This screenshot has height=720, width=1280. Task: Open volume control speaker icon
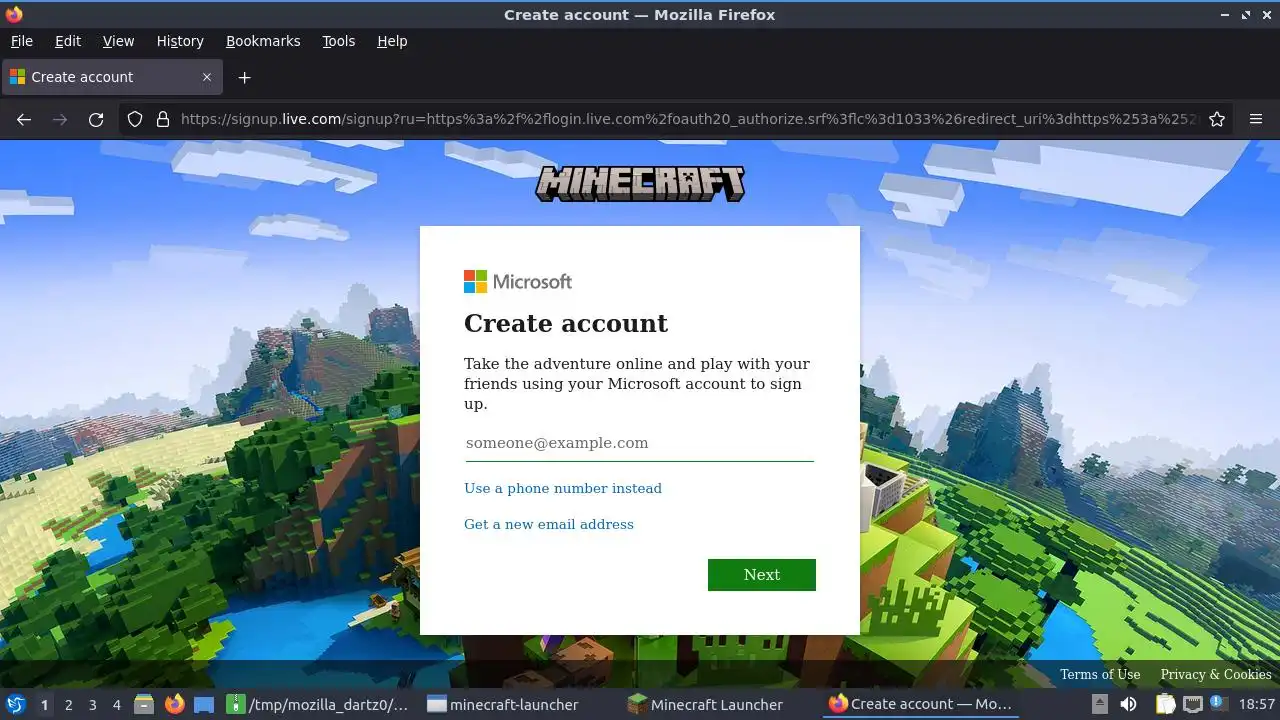tap(1128, 704)
